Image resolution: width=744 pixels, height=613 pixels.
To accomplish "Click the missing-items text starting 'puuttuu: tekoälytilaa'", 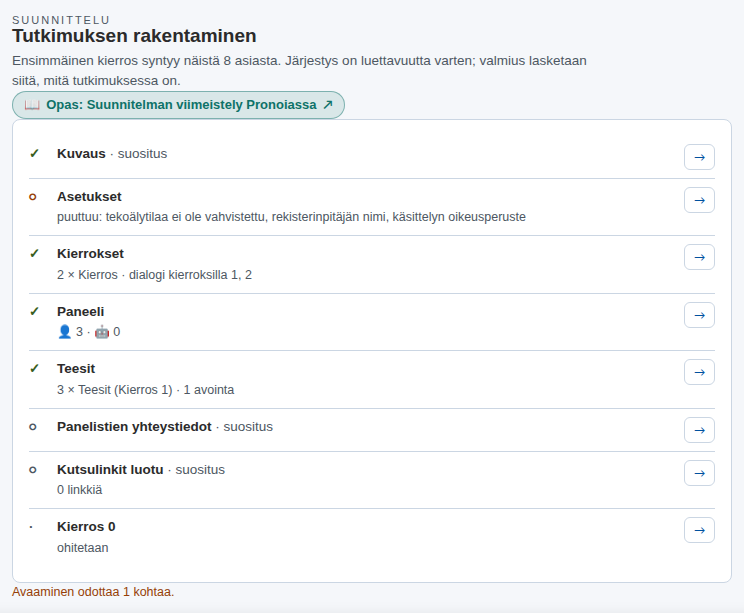I will tap(291, 217).
